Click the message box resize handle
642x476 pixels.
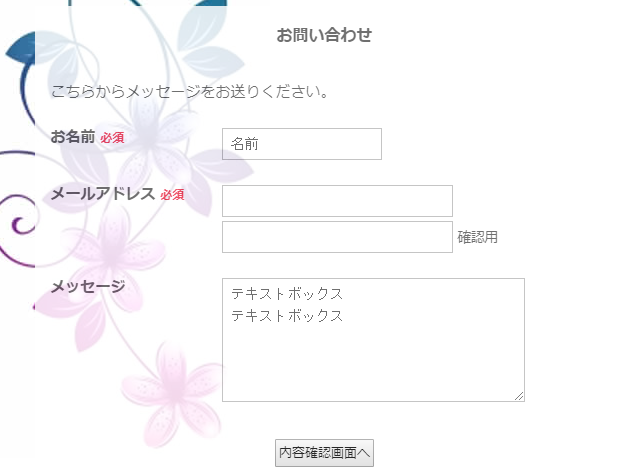coord(519,396)
